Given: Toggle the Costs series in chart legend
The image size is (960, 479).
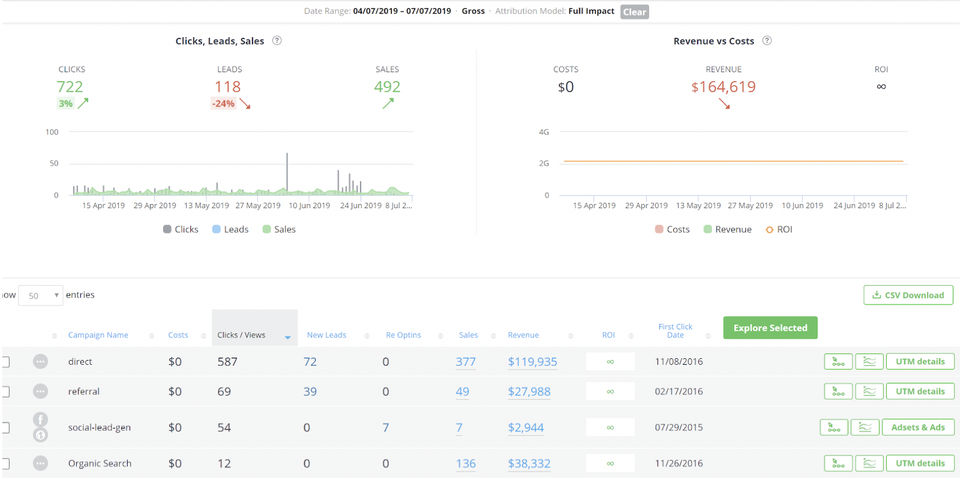Looking at the screenshot, I should coord(672,229).
